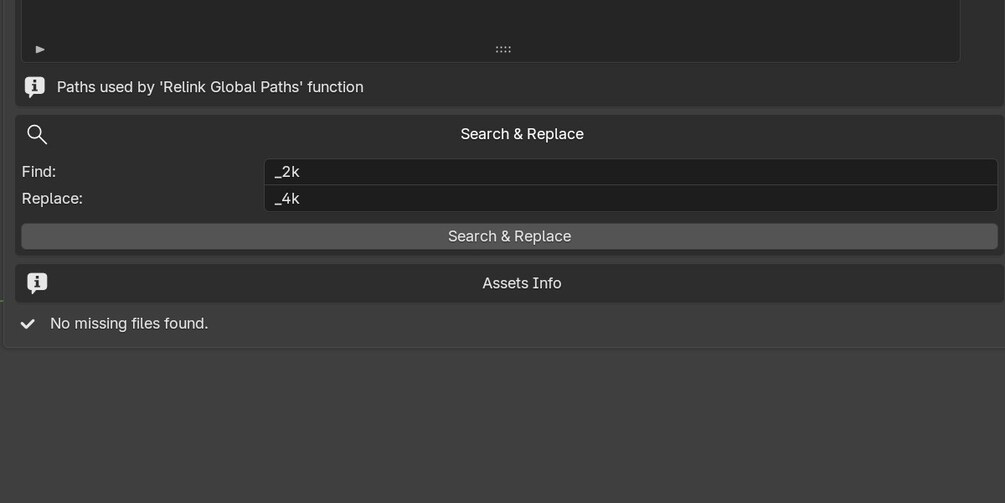Click the info icon beside Relink Global Paths note
This screenshot has height=503, width=1005.
point(35,87)
